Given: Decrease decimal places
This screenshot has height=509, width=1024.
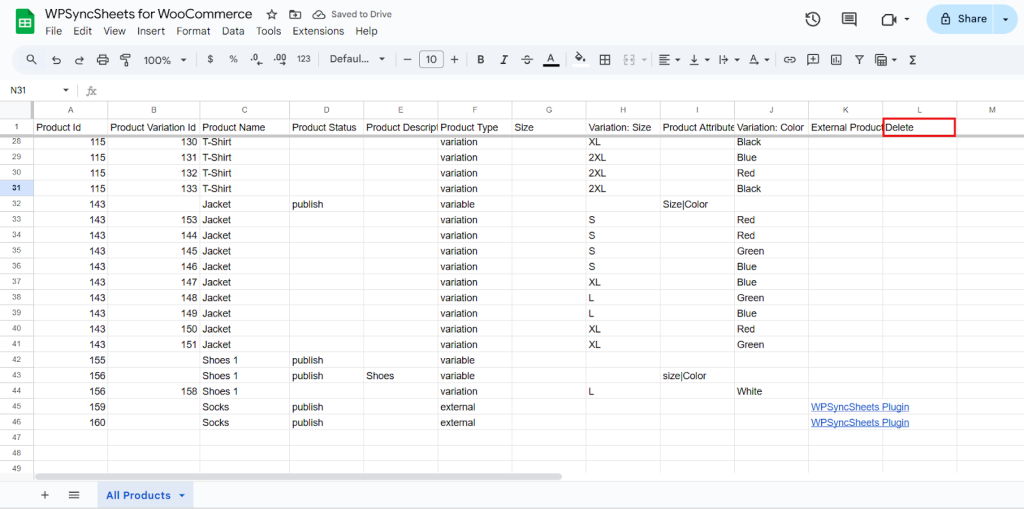Looking at the screenshot, I should (257, 59).
